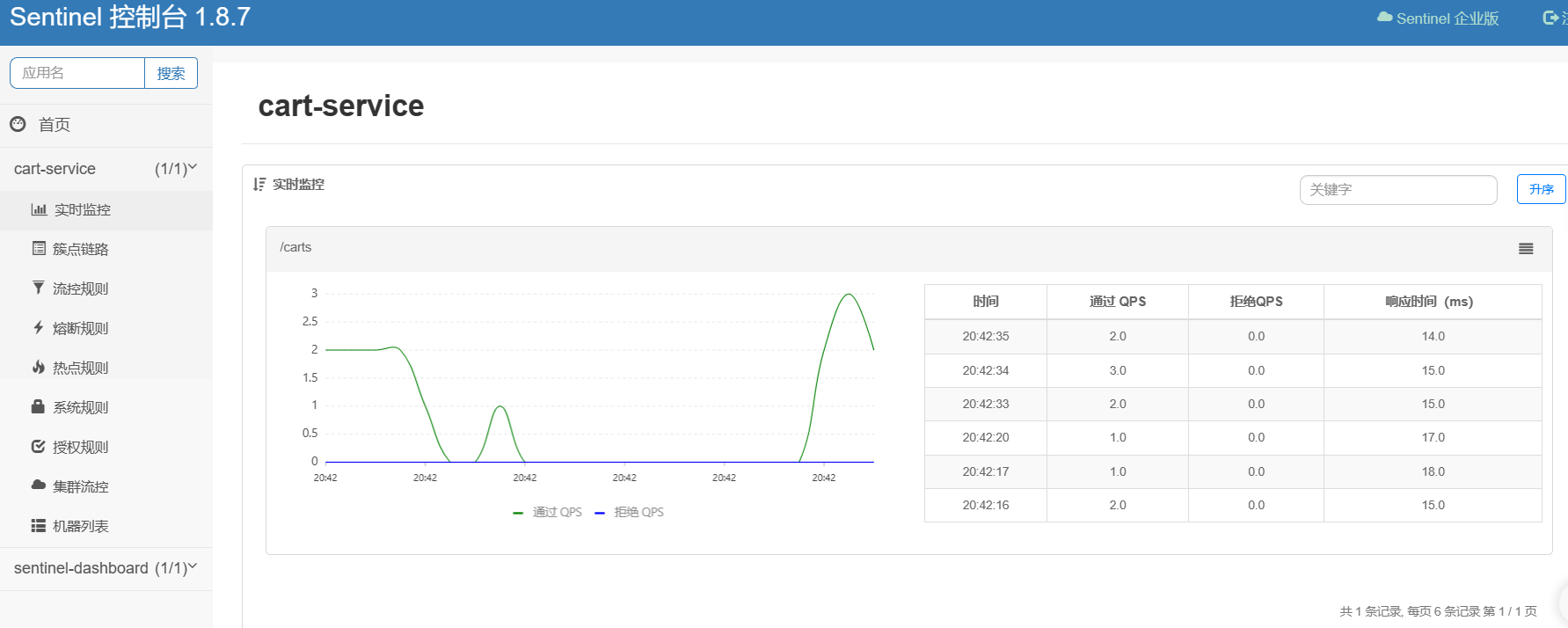Click the cloud icon for 集群流控
This screenshot has height=628, width=1568.
coord(38,485)
